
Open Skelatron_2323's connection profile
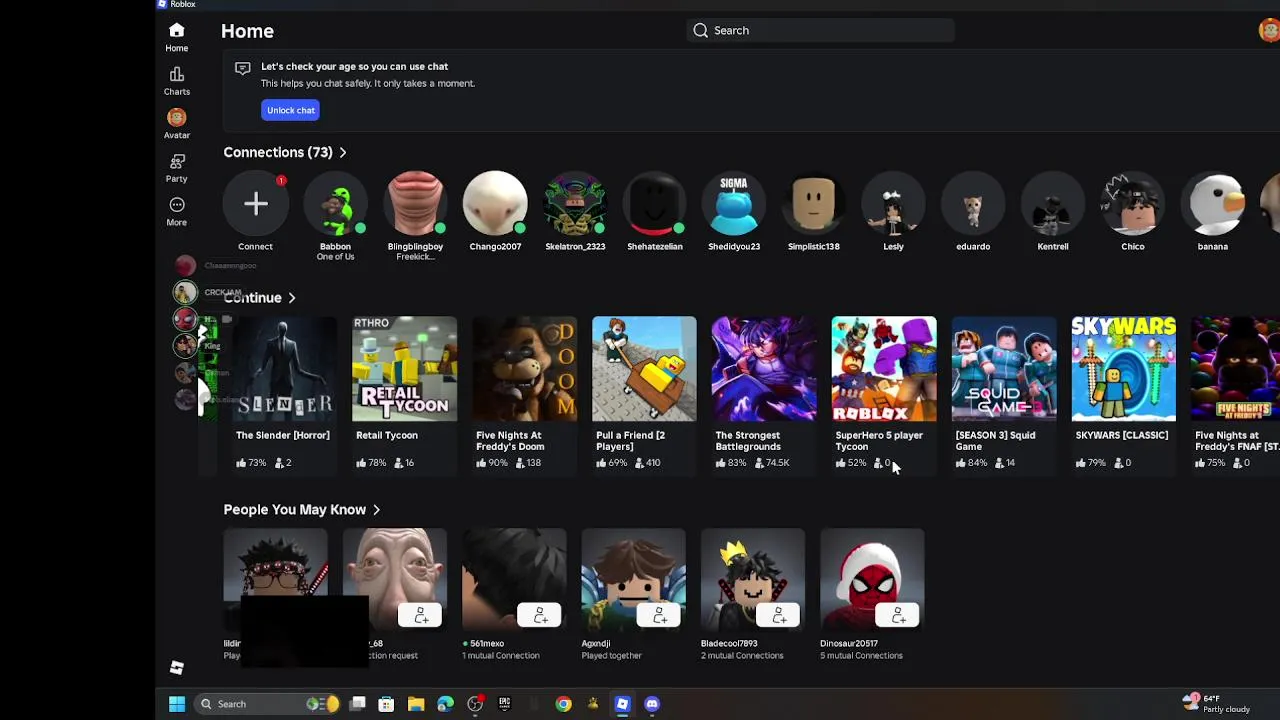[575, 204]
